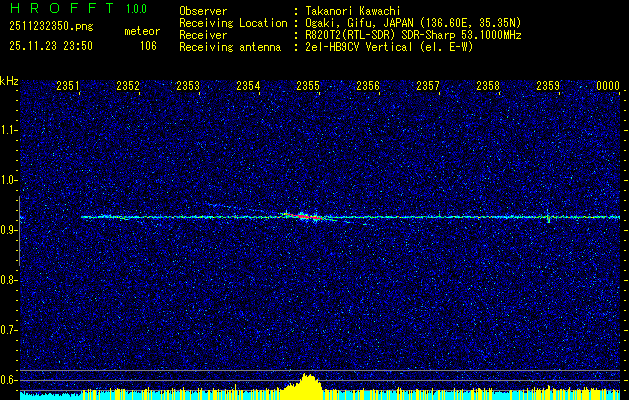The height and width of the screenshot is (400, 629).
Task: Click the Receiving Location Ogaki, Gifu text
Action: pos(413,23)
